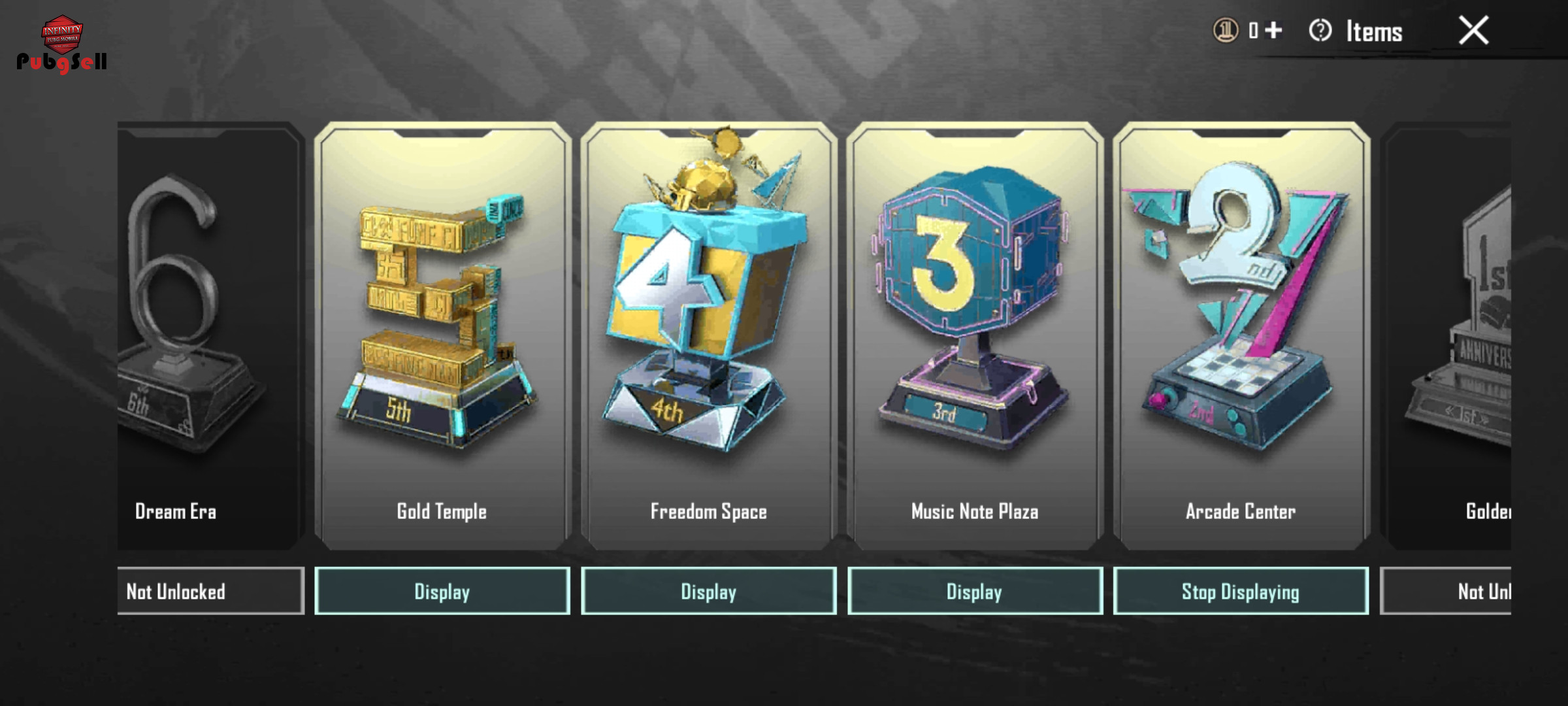
Task: Click the Freedom Space name label
Action: tap(709, 511)
